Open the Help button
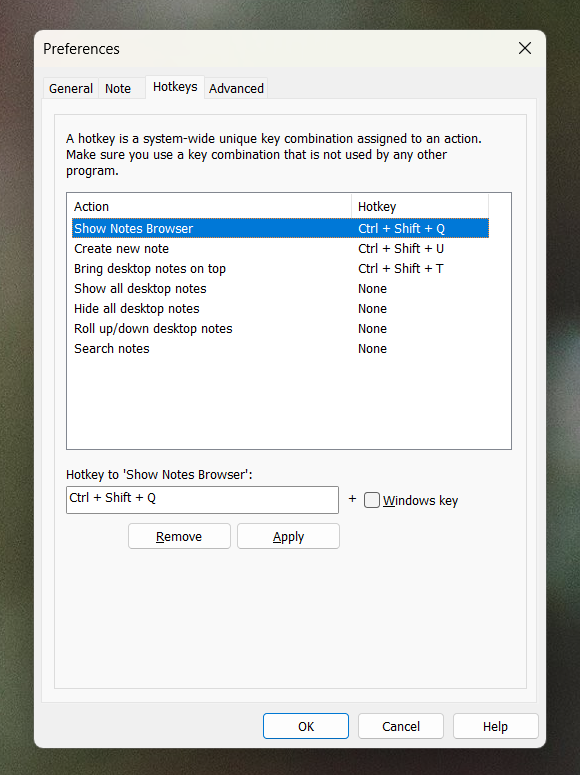580x775 pixels. tap(495, 726)
